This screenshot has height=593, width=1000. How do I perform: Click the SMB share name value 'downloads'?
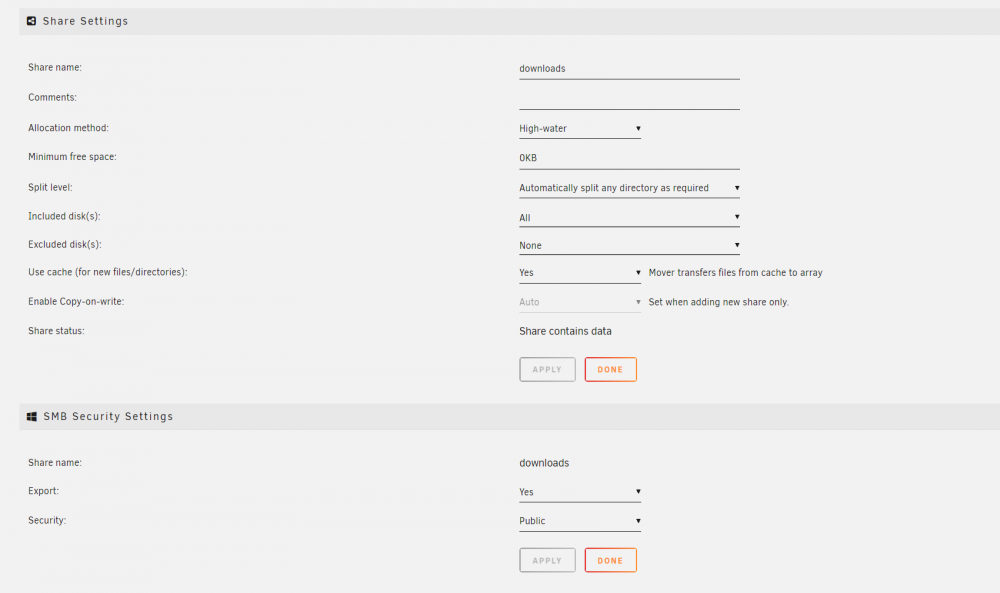(544, 463)
